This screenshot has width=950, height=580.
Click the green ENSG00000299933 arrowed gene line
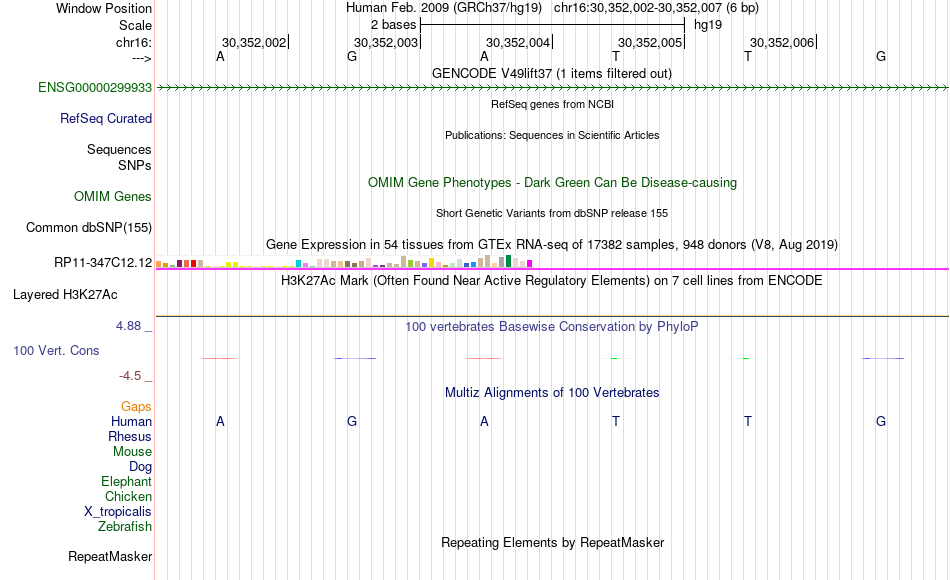pyautogui.click(x=552, y=88)
